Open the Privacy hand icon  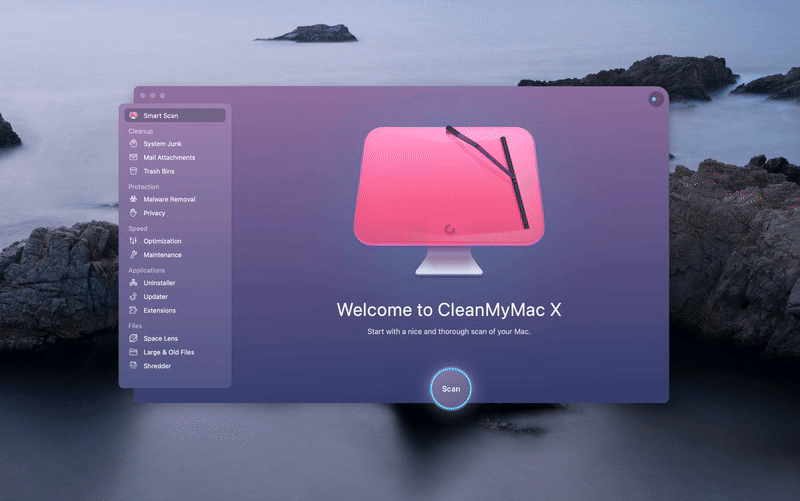[133, 213]
